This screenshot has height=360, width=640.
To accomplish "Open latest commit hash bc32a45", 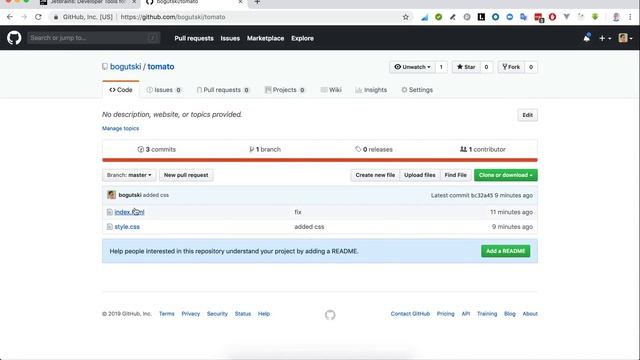I will click(482, 196).
